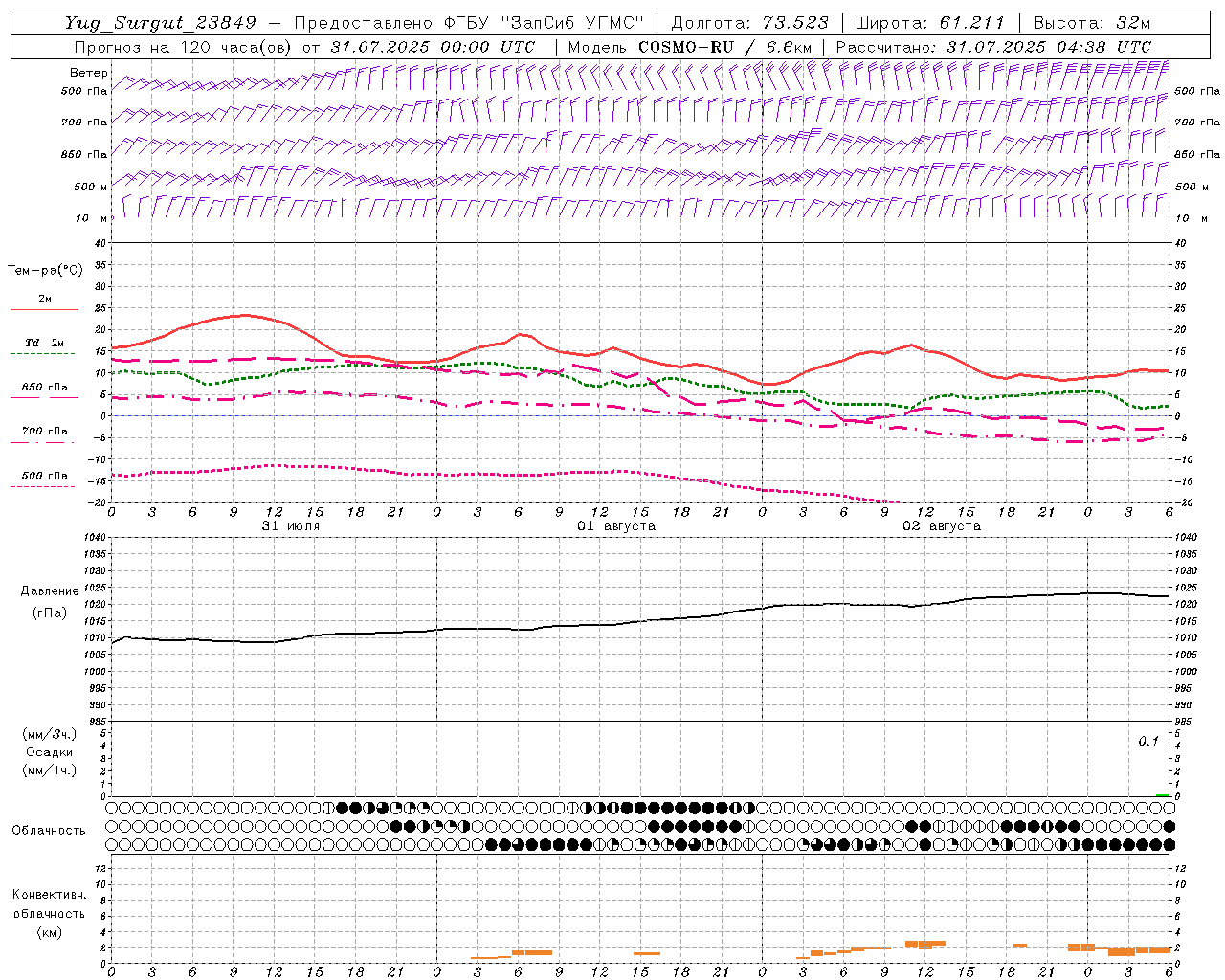The image size is (1225, 980).
Task: Click the 10 м wind level label on left
Action: 91,218
